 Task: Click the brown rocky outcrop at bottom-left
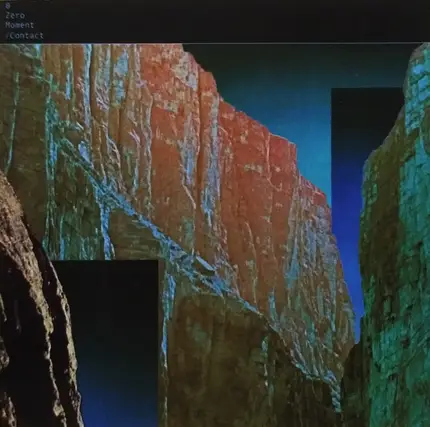point(33,317)
